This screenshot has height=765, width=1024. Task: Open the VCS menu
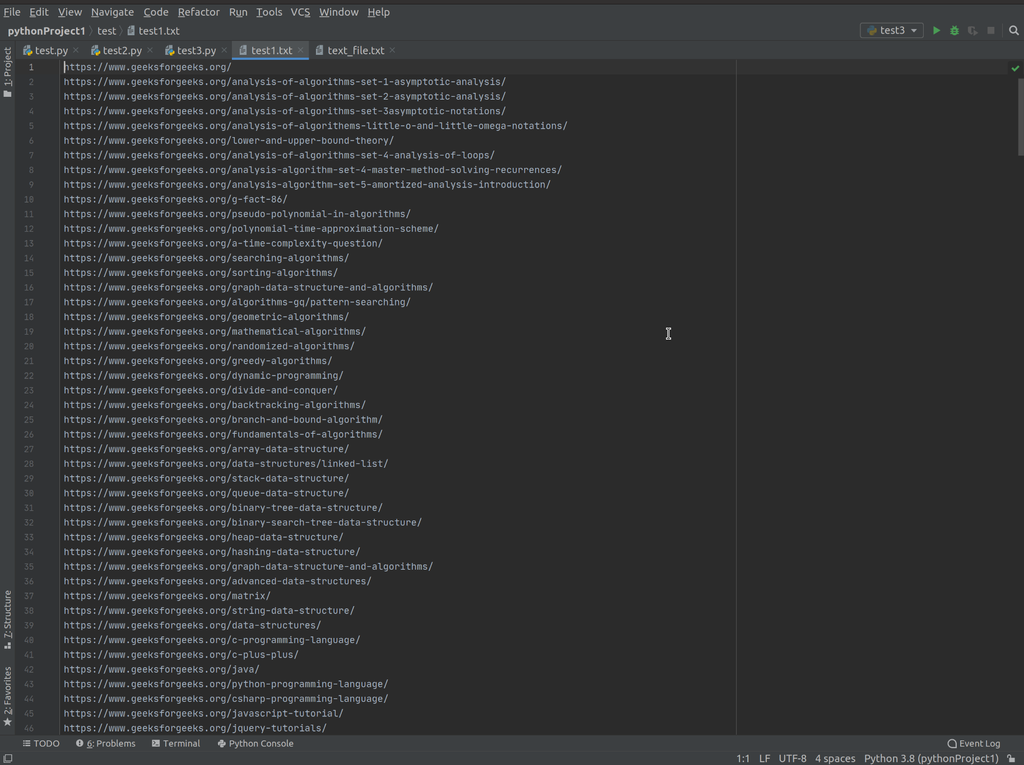(300, 12)
